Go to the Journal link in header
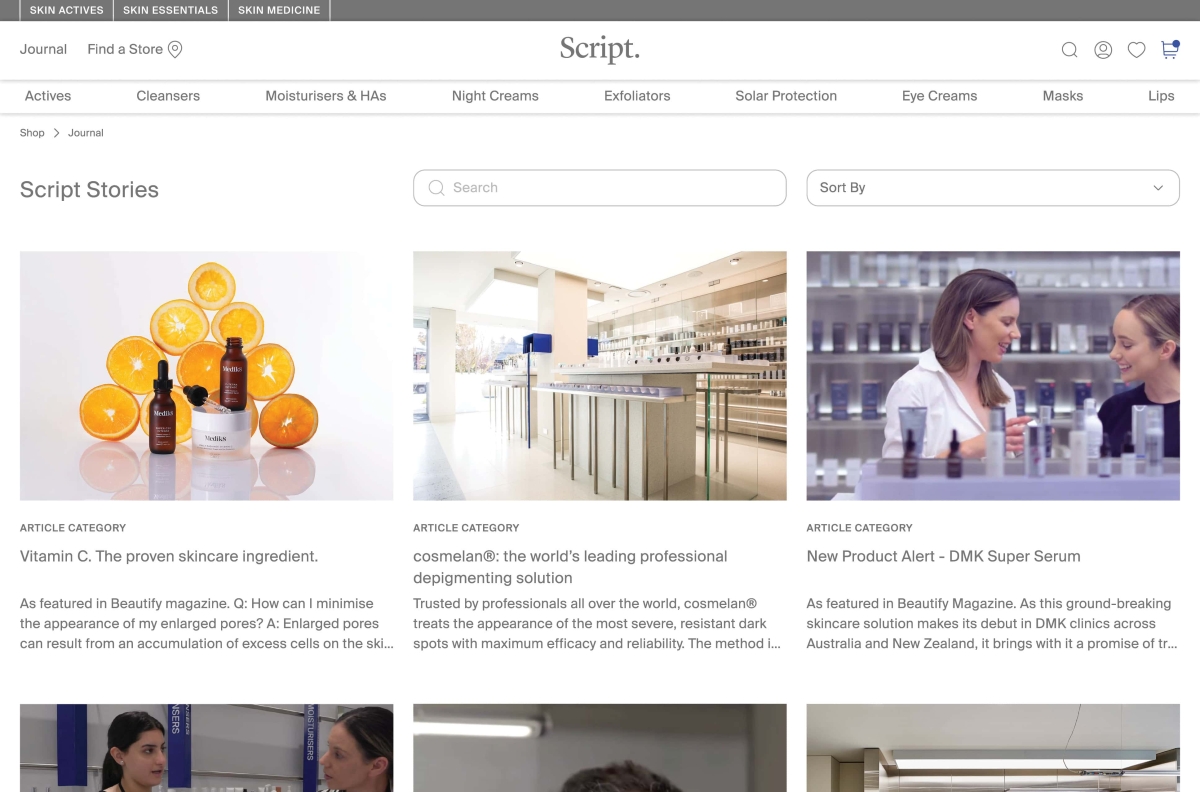Screen dimensions: 1200x792 click(43, 49)
